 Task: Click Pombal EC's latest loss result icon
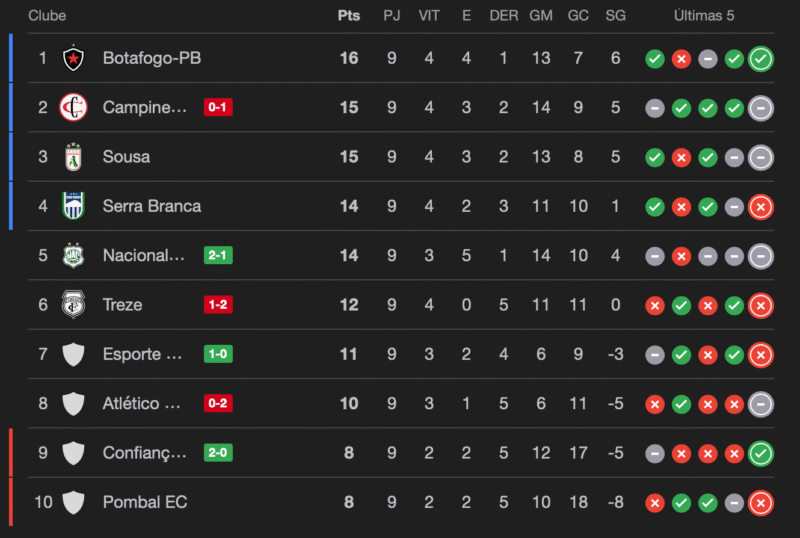760,503
